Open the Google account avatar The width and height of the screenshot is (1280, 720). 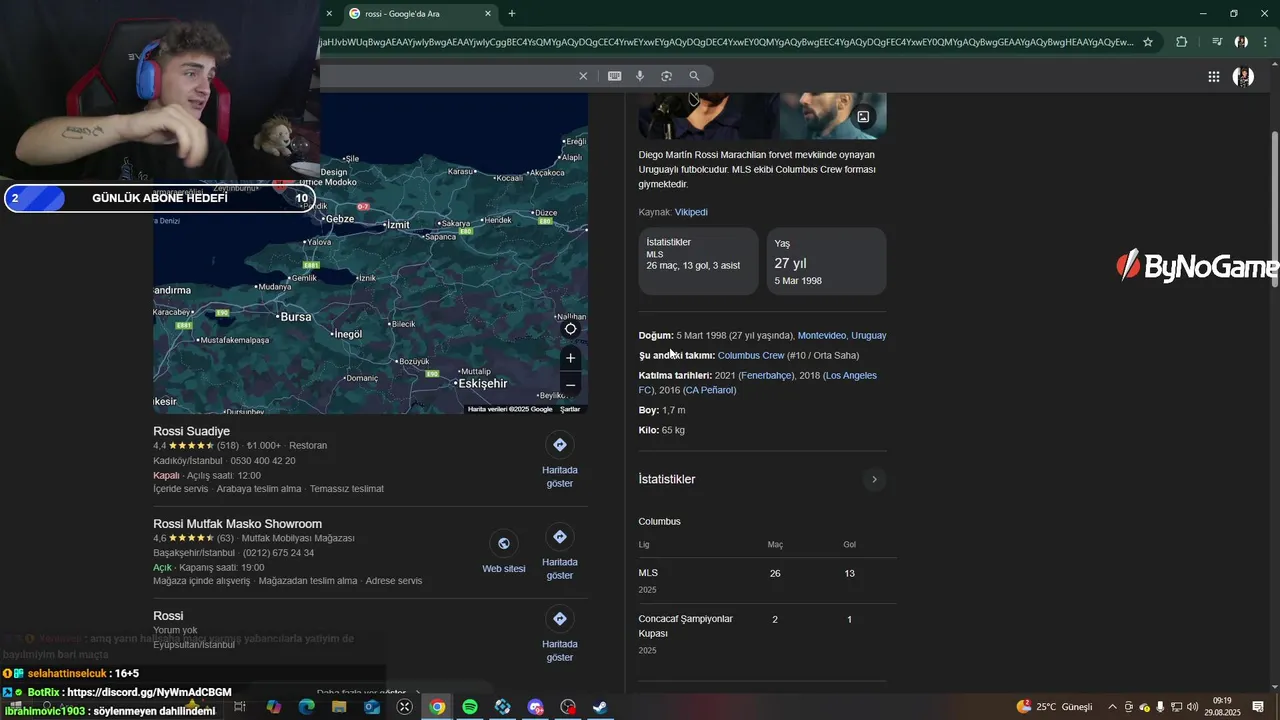pos(1243,76)
